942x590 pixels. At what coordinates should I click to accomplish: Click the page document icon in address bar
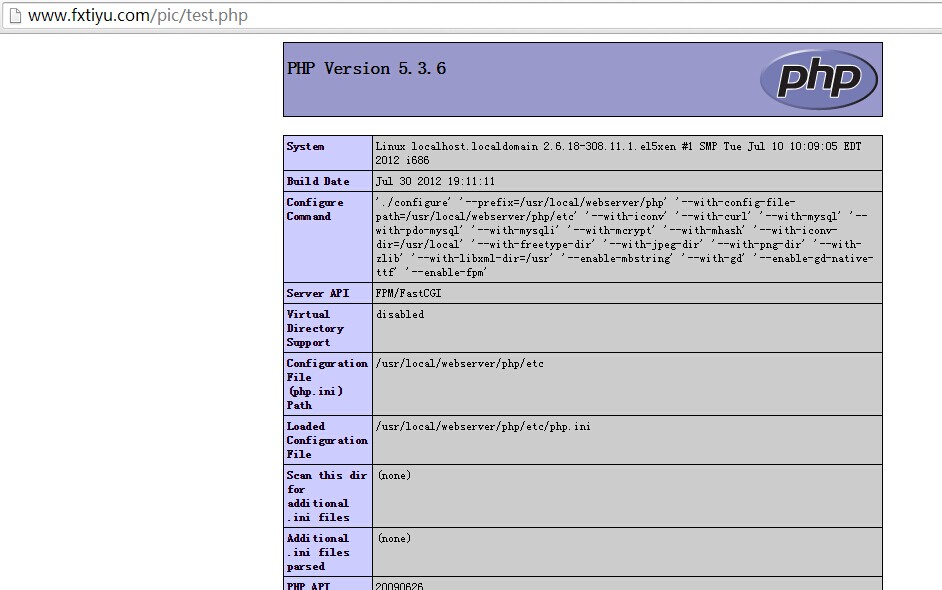[x=15, y=16]
